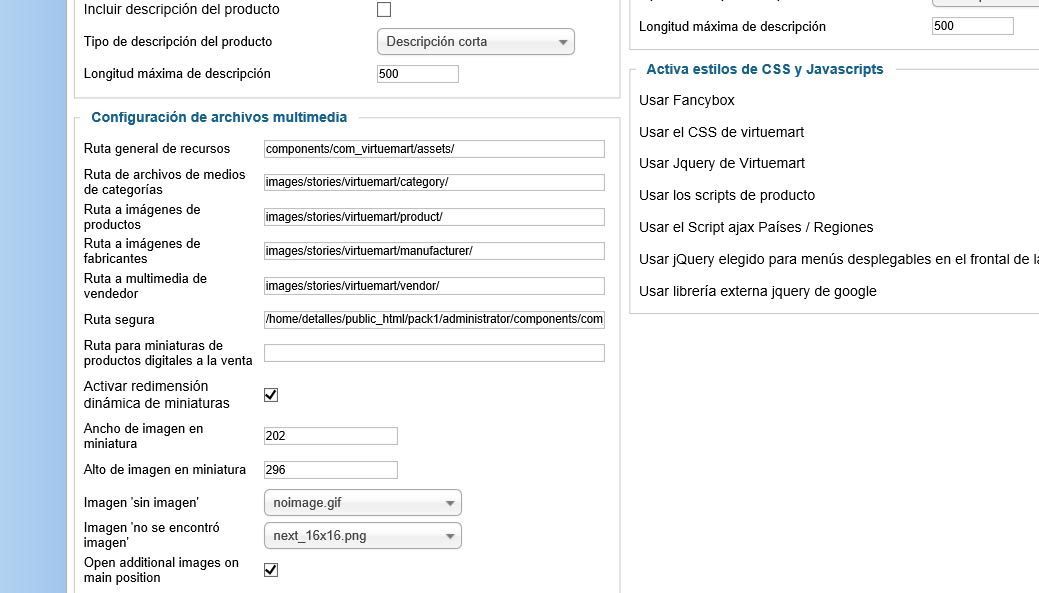Click 'Usar los scripts de producto' label
This screenshot has width=1039, height=593.
pos(727,195)
